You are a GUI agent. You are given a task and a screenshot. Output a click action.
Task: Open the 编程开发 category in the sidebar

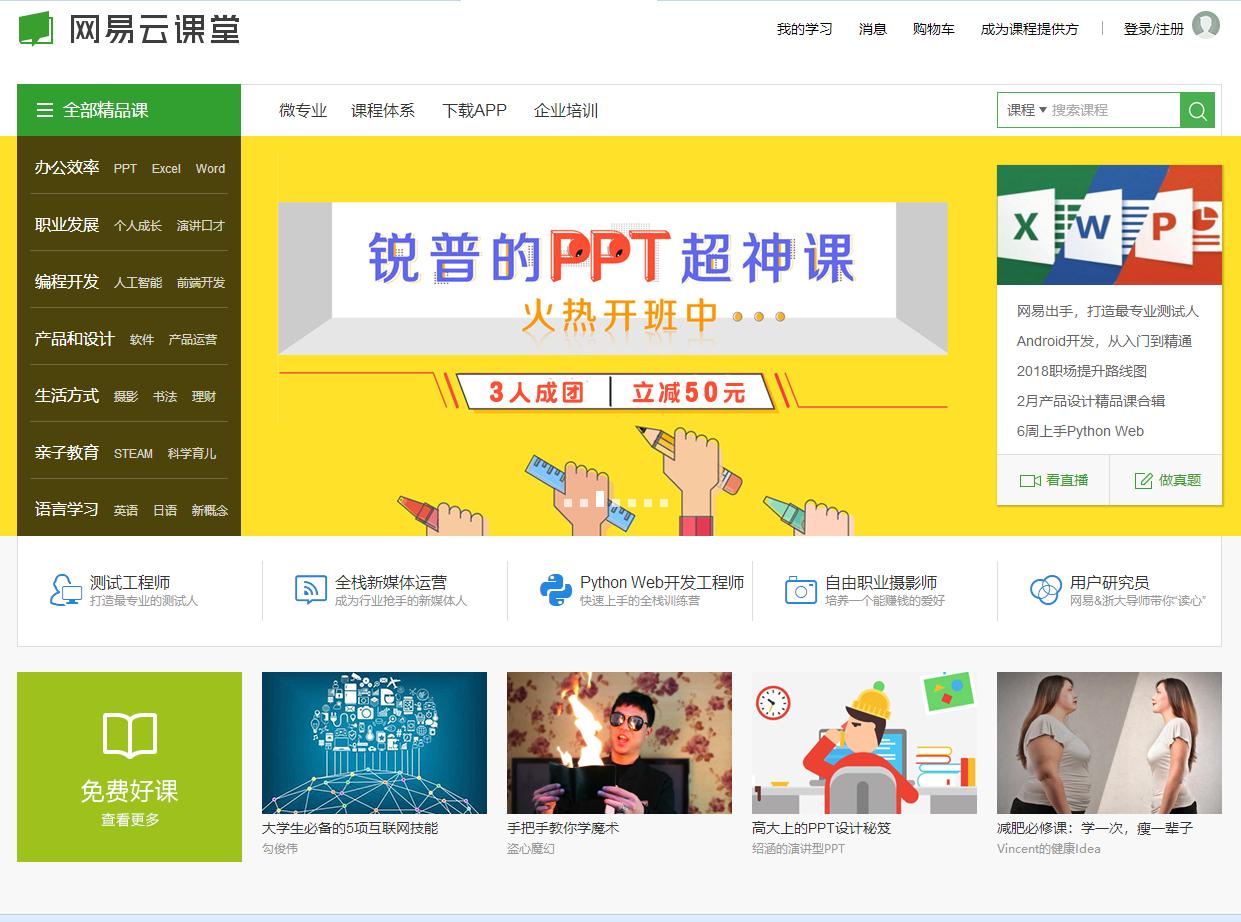(66, 282)
